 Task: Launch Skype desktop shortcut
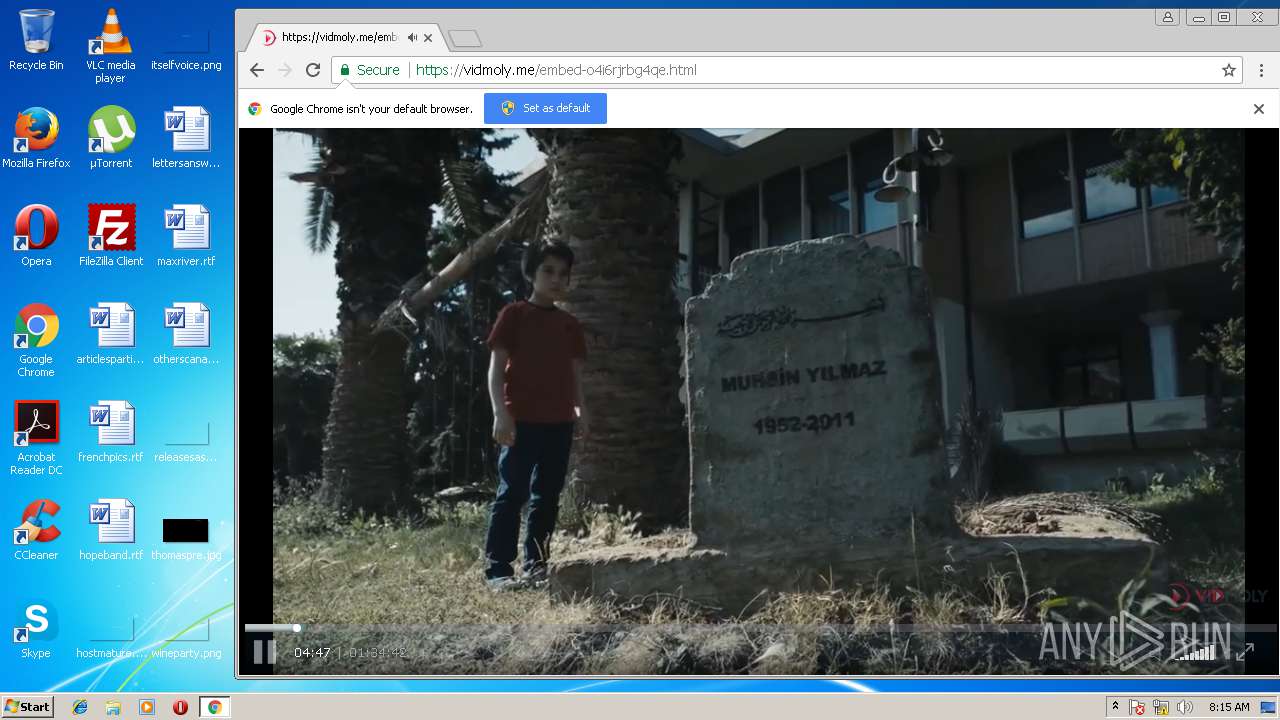click(36, 628)
